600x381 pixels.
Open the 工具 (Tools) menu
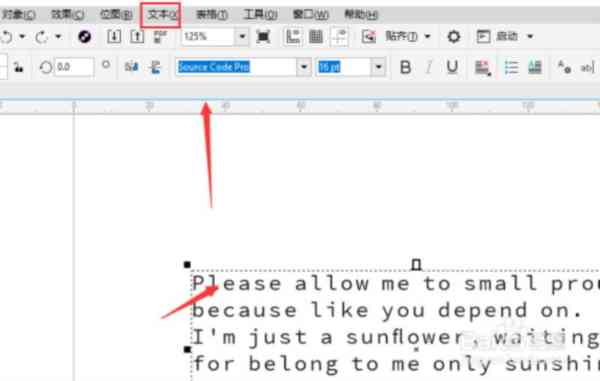click(x=260, y=15)
